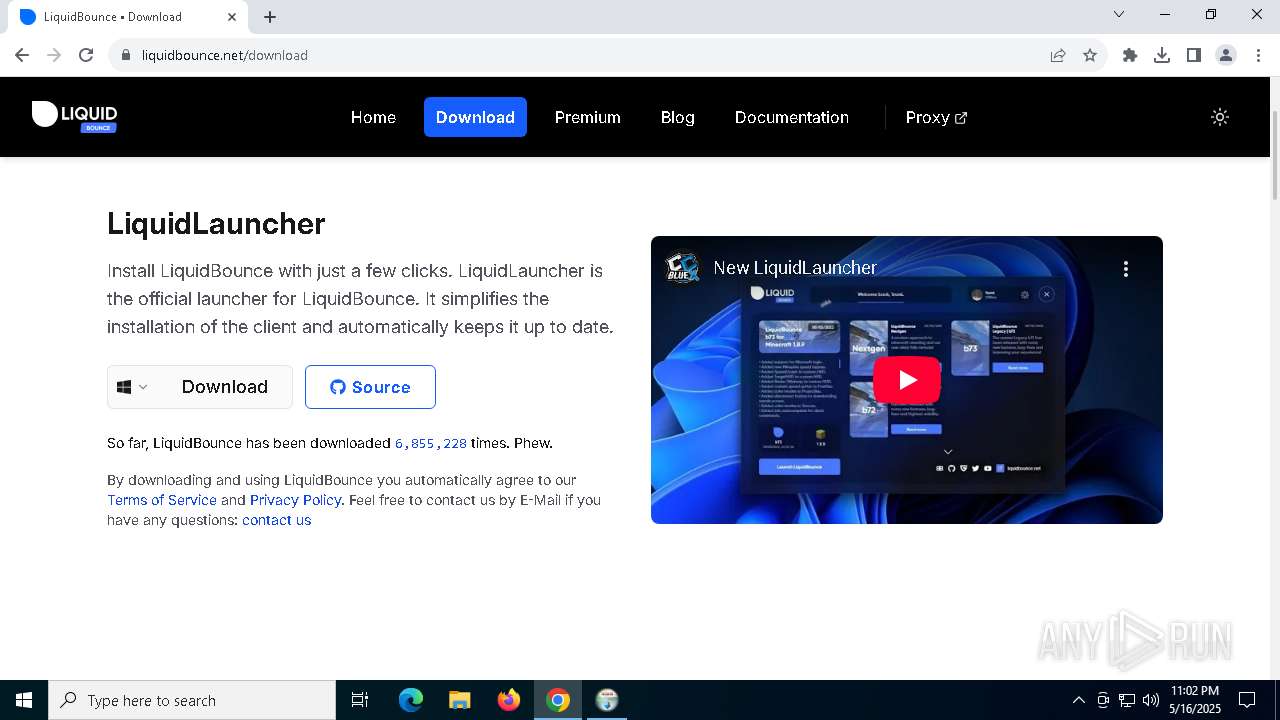Share this page icon in address bar

click(1058, 55)
